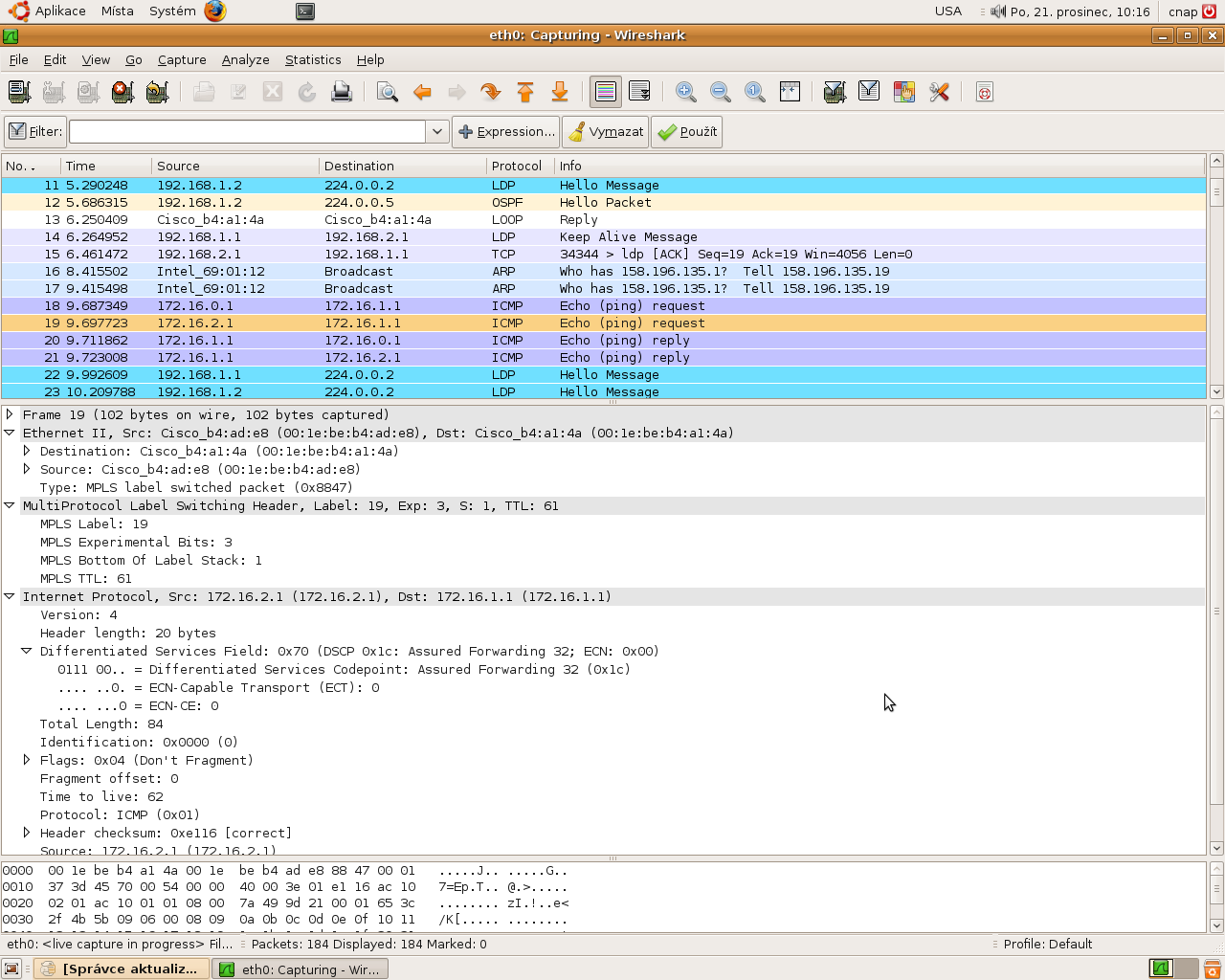Open the coloring rules editor

(903, 92)
